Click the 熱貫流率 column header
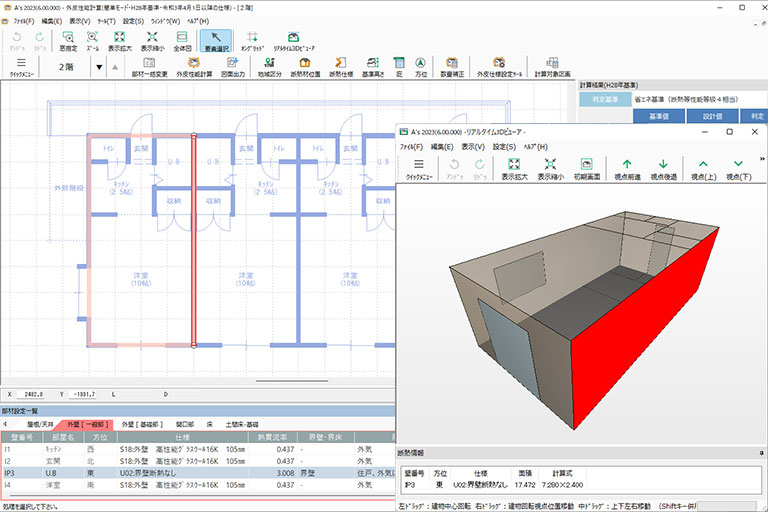 coord(272,437)
